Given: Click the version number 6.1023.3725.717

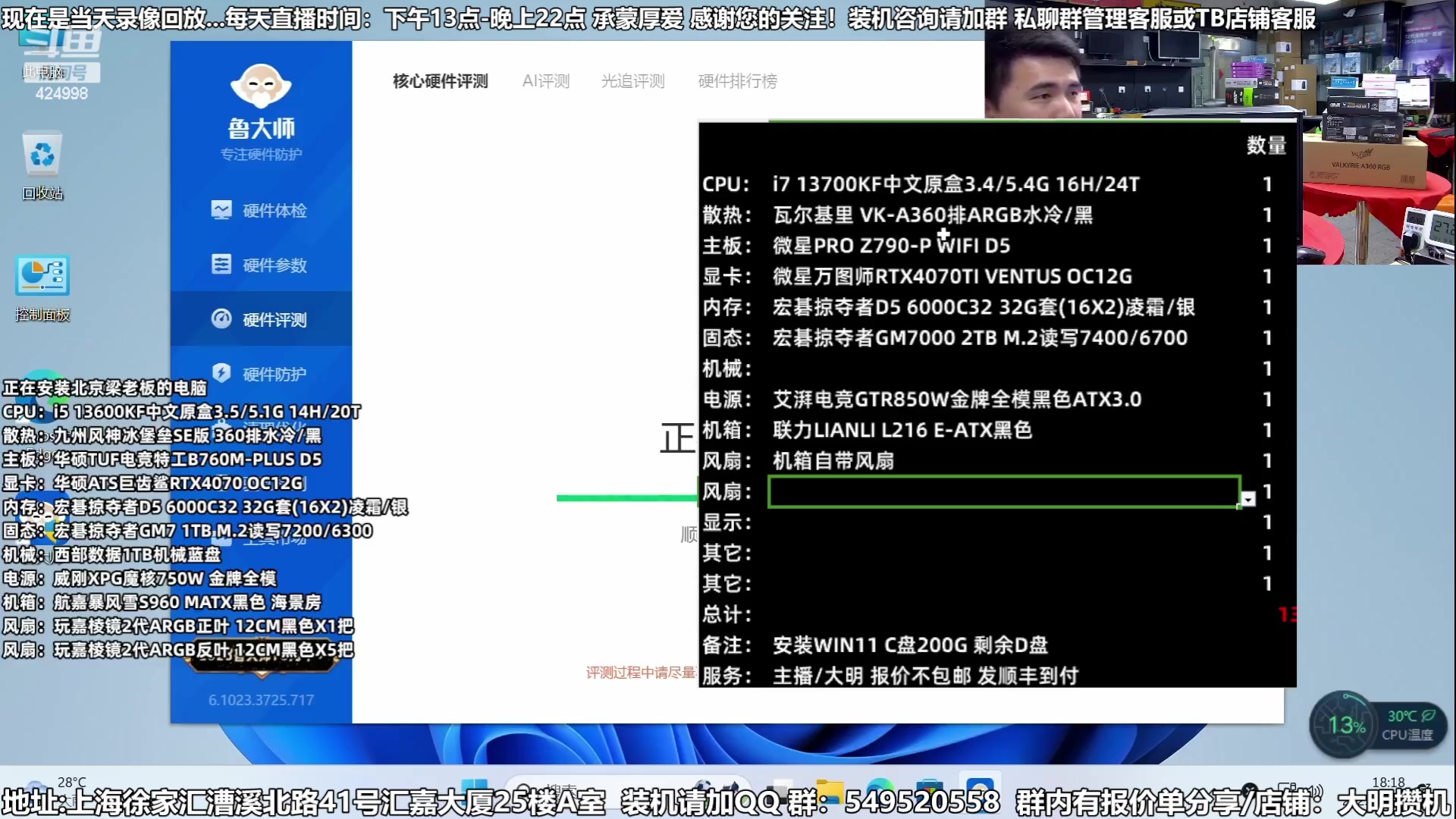Looking at the screenshot, I should click(x=261, y=700).
